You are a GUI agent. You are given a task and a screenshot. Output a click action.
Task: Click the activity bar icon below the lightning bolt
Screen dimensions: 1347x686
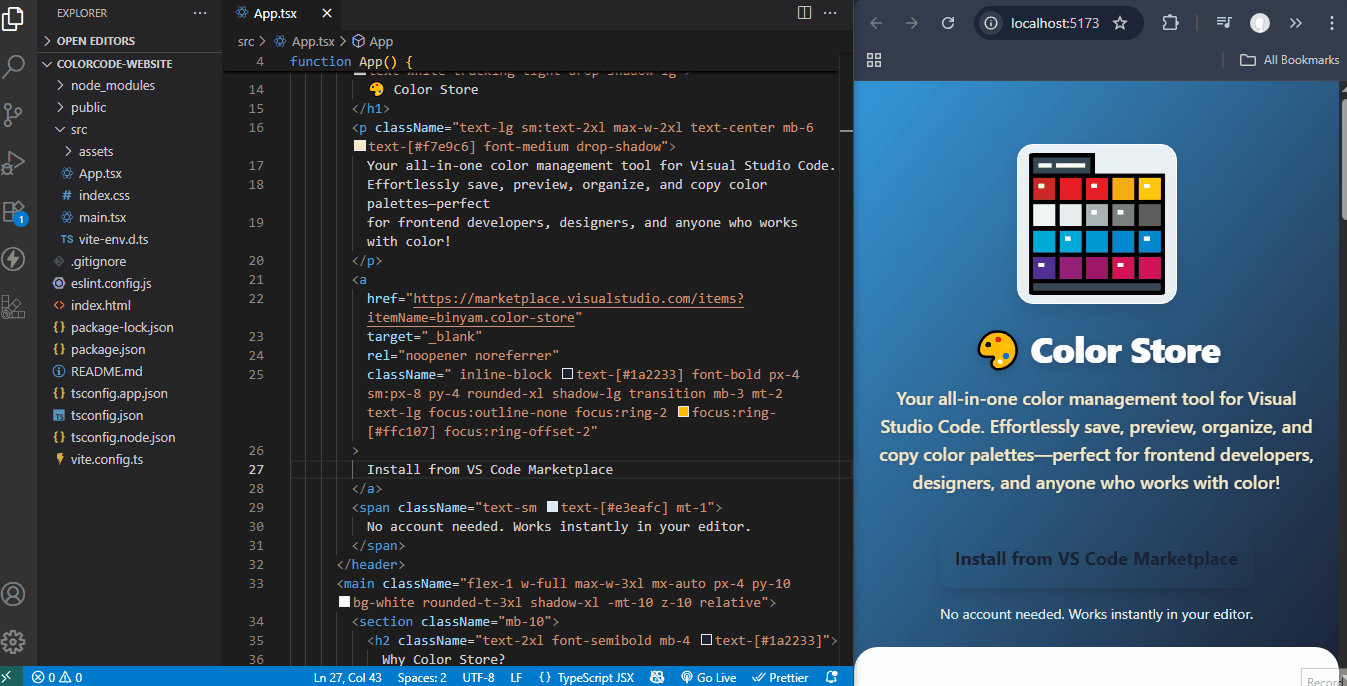pos(13,307)
